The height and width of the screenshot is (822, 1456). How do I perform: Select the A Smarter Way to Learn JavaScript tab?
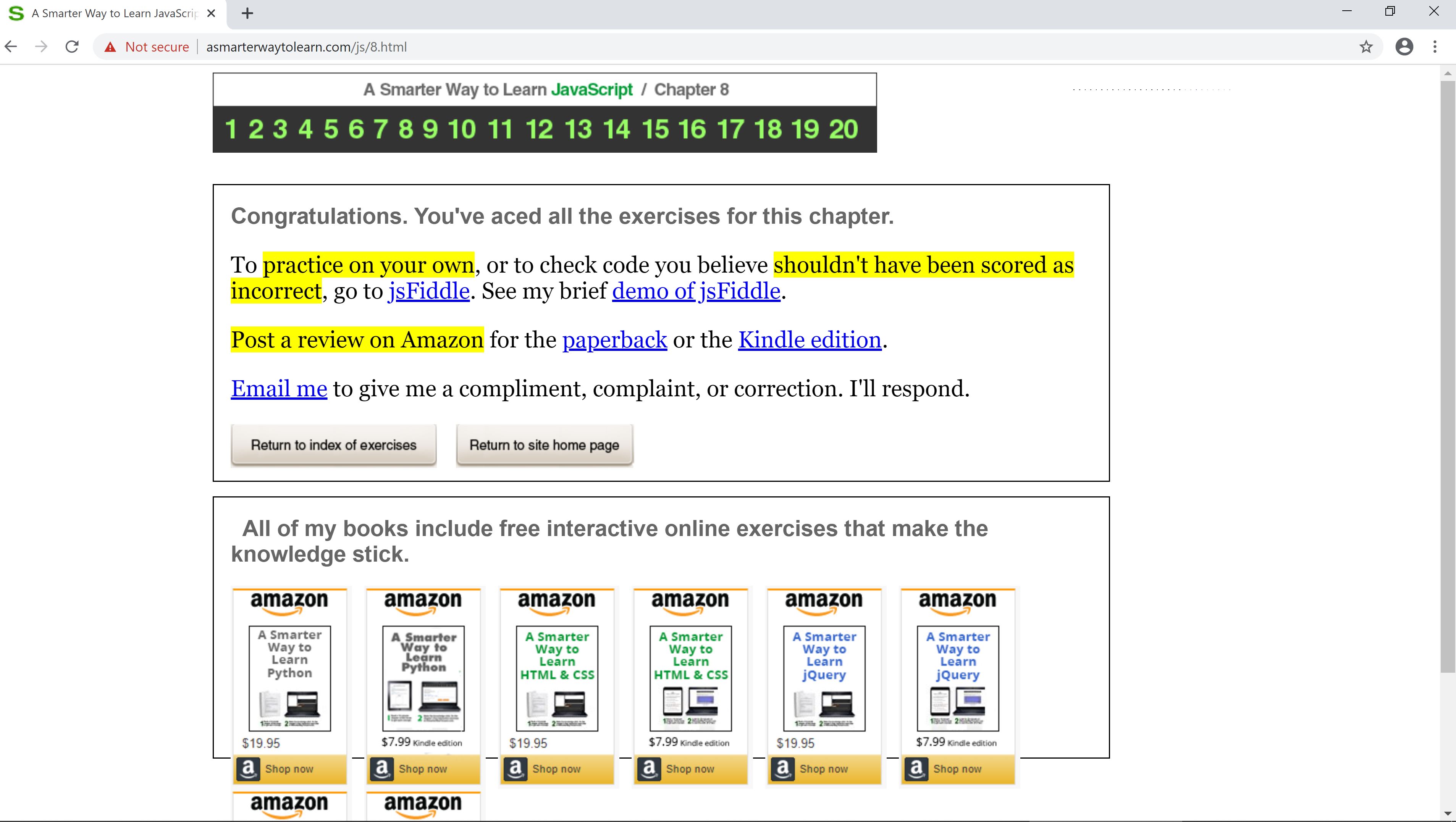113,14
